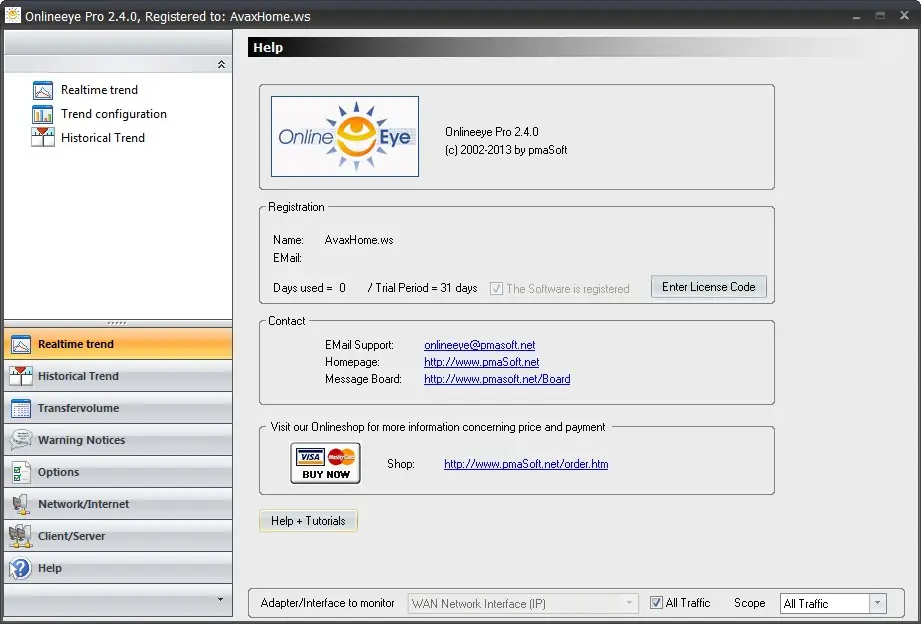Click the 'Onlineeye Pro 2.4.0' version text
The width and height of the screenshot is (921, 624).
click(x=492, y=132)
